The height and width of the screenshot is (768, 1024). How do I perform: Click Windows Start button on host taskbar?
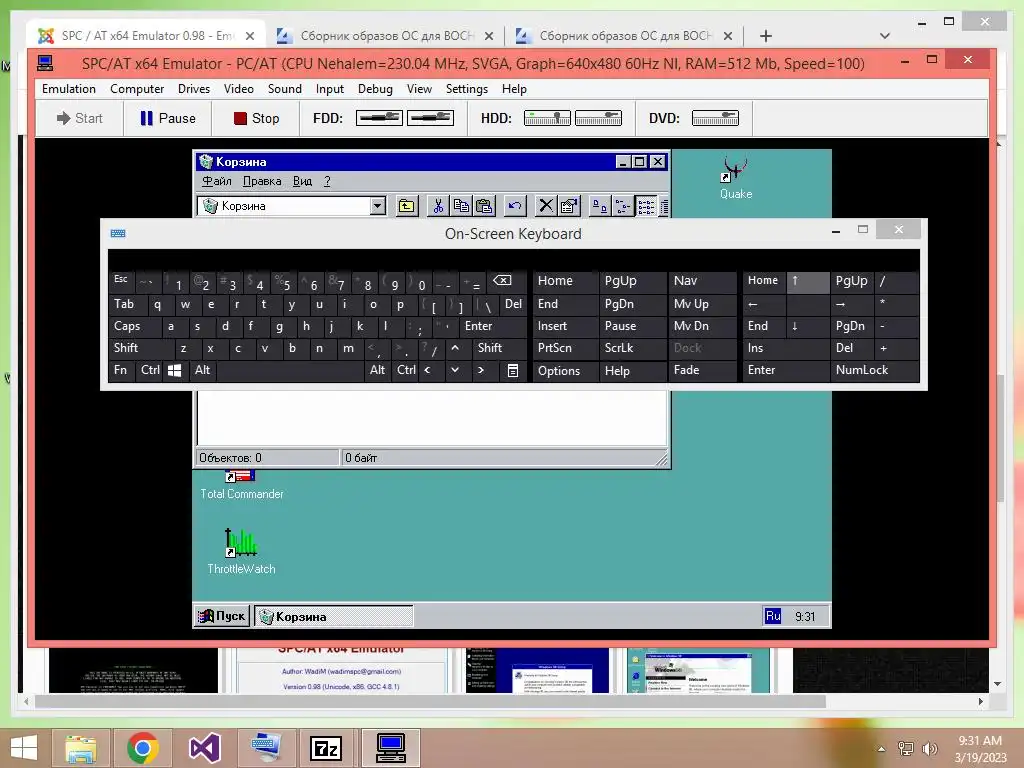pos(24,748)
